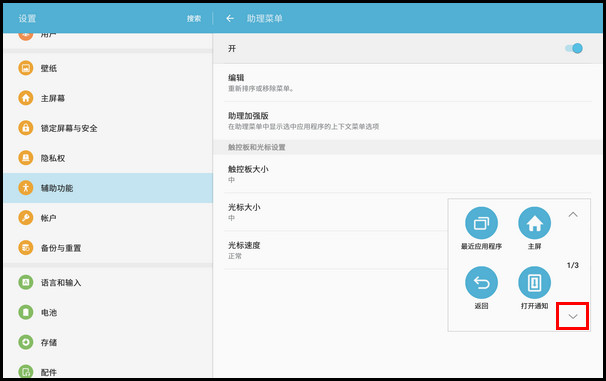Select 帐户 in settings list

click(108, 218)
